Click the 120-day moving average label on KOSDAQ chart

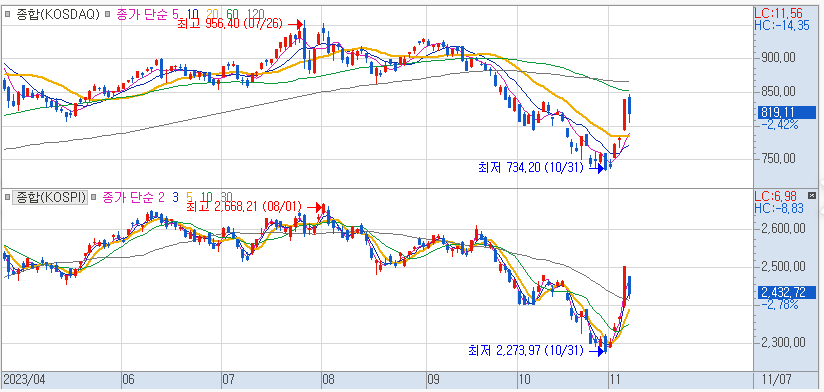coord(255,14)
